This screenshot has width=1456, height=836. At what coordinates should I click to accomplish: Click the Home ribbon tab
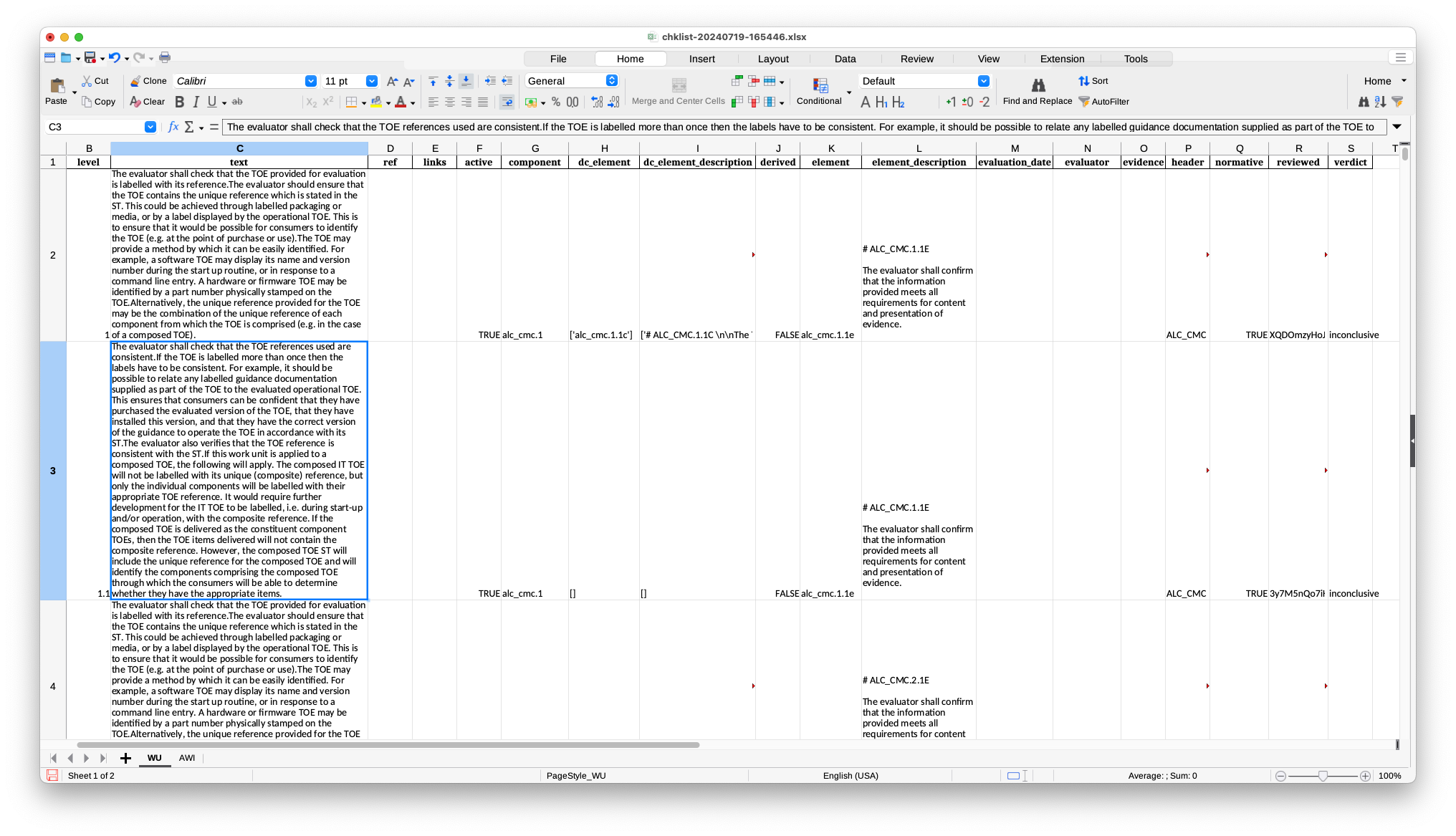pyautogui.click(x=631, y=58)
